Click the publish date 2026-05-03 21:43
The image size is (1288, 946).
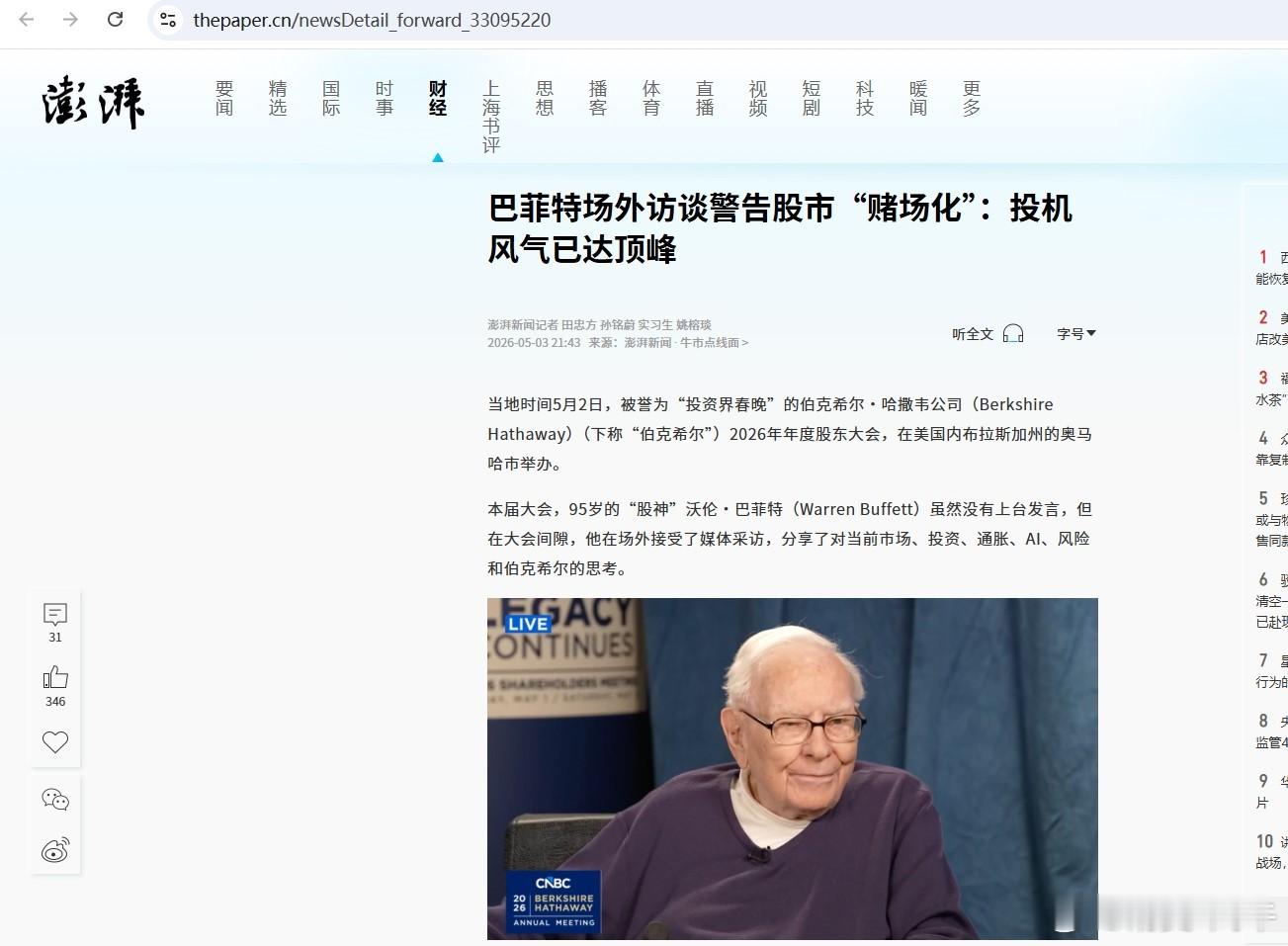(534, 343)
